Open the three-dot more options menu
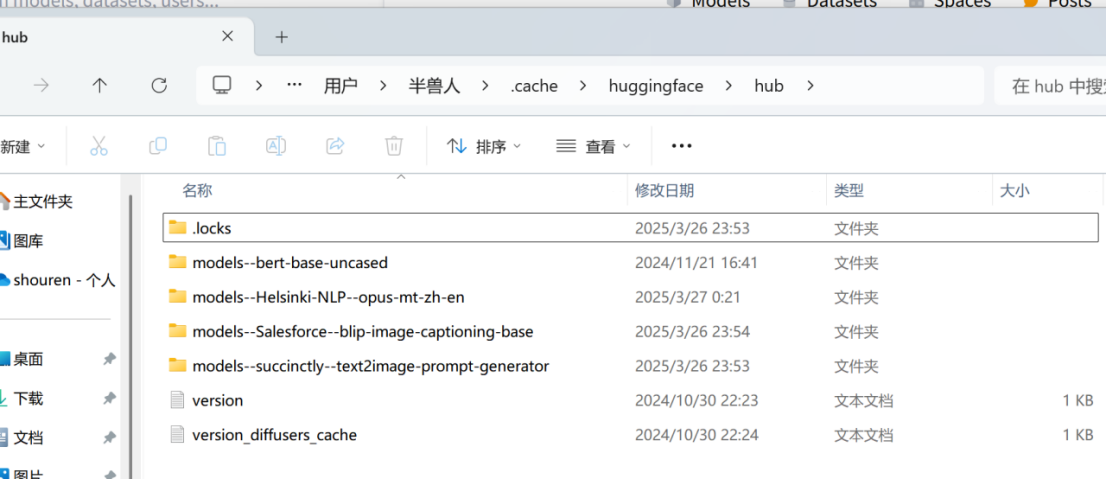This screenshot has height=480, width=1107. (682, 146)
